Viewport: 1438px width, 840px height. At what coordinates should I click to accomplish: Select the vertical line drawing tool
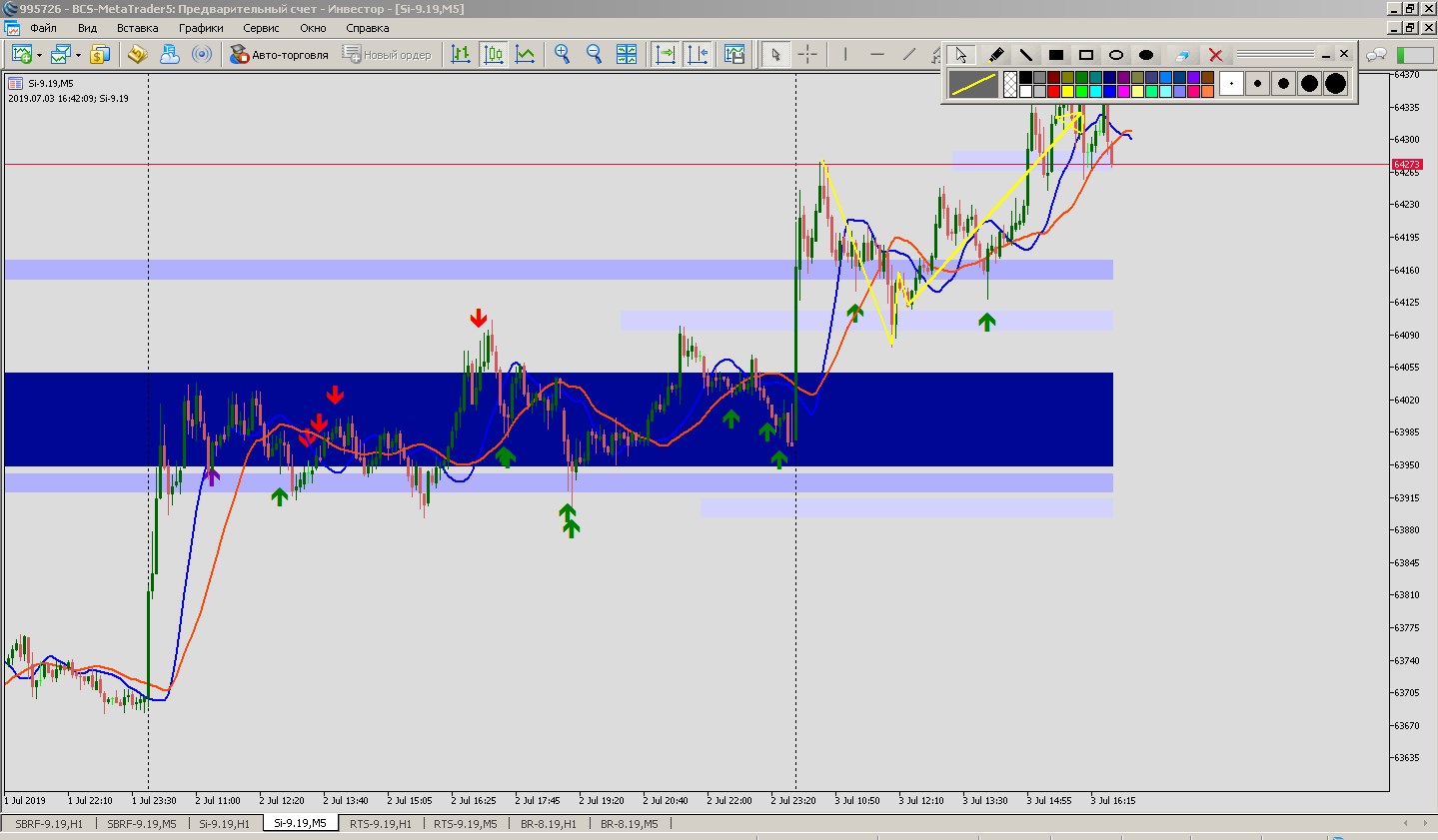845,55
